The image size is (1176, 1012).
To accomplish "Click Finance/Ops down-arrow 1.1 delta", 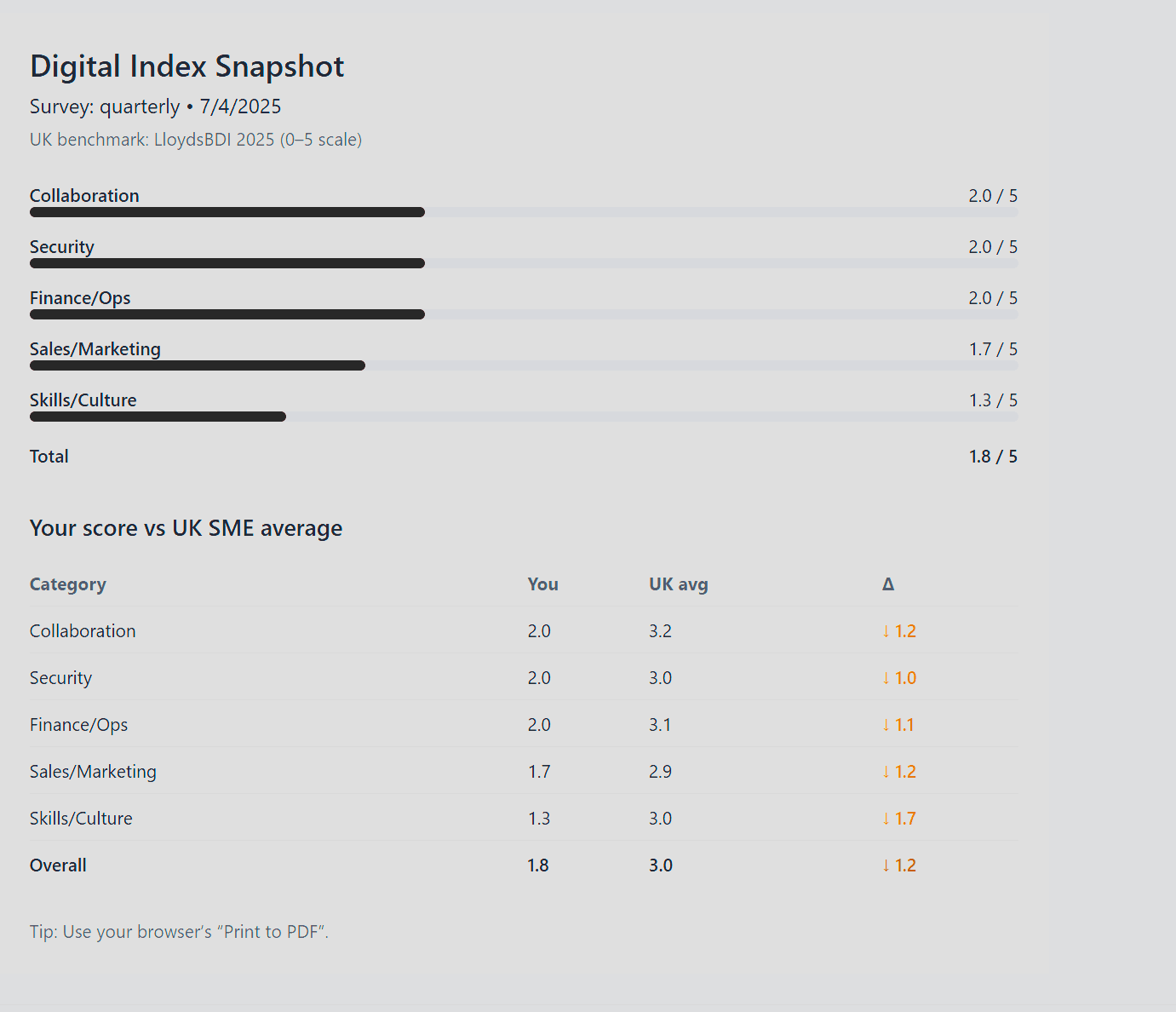I will [898, 725].
